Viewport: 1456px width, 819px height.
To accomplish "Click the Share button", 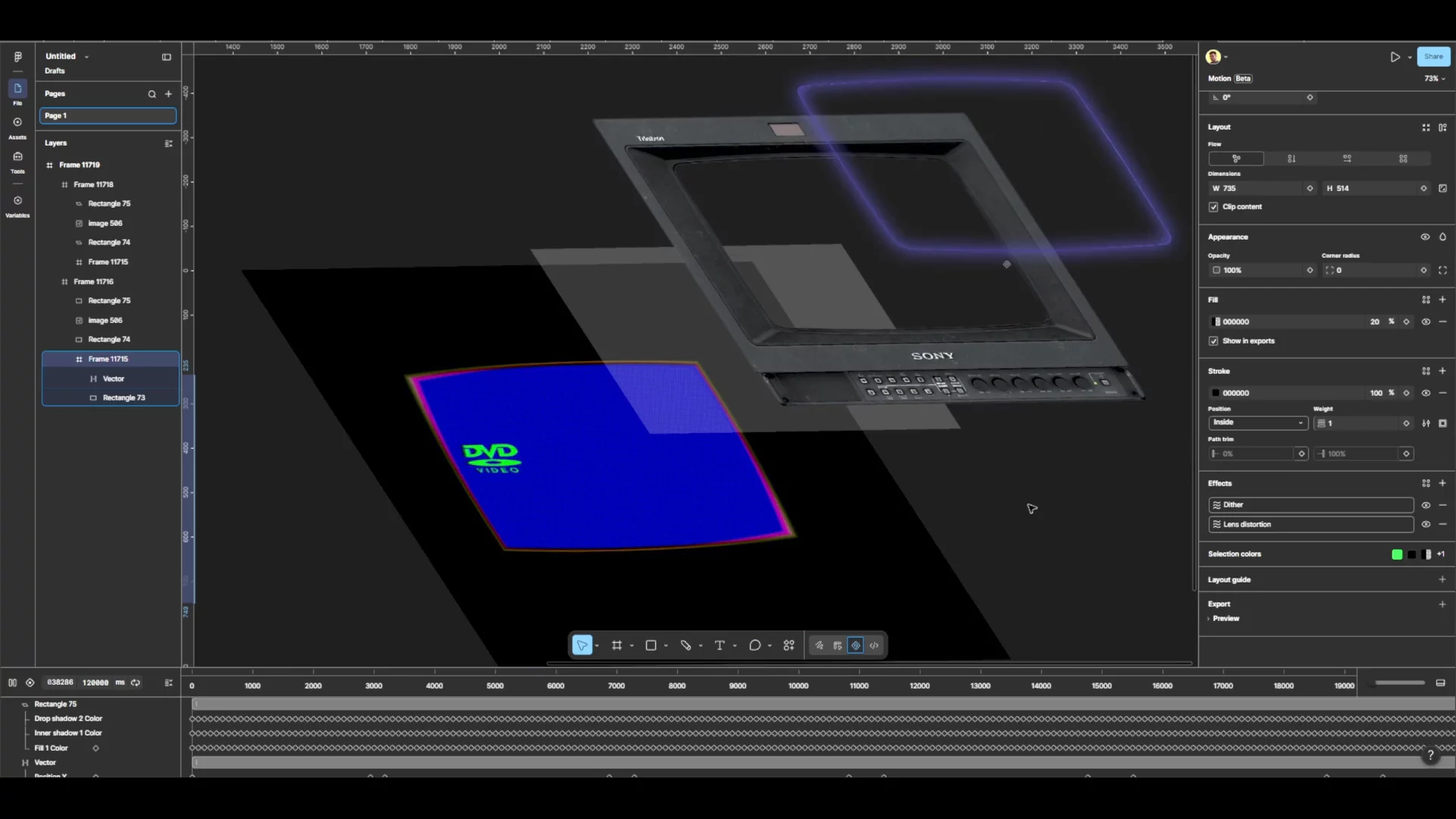I will pyautogui.click(x=1433, y=57).
